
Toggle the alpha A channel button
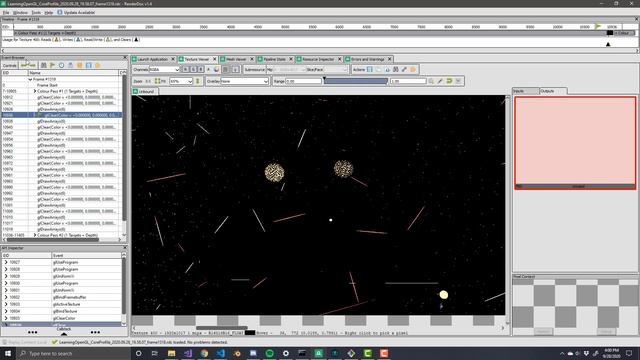click(x=209, y=70)
